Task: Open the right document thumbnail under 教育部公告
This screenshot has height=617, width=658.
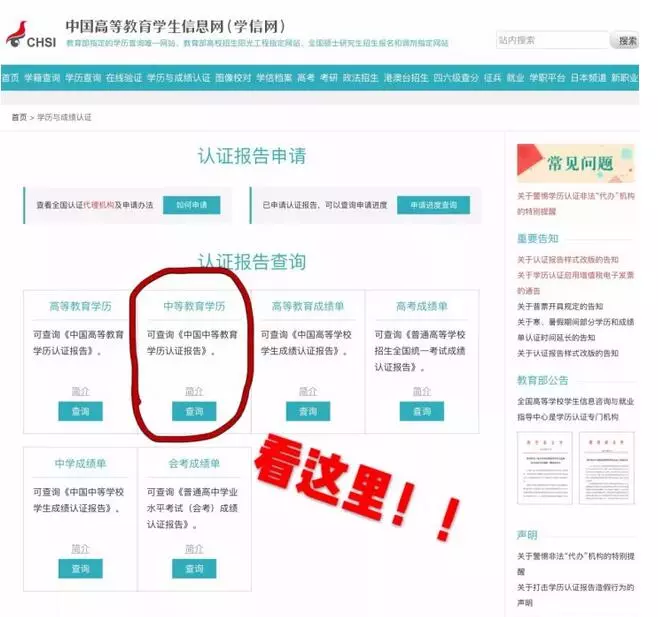Action: (607, 468)
